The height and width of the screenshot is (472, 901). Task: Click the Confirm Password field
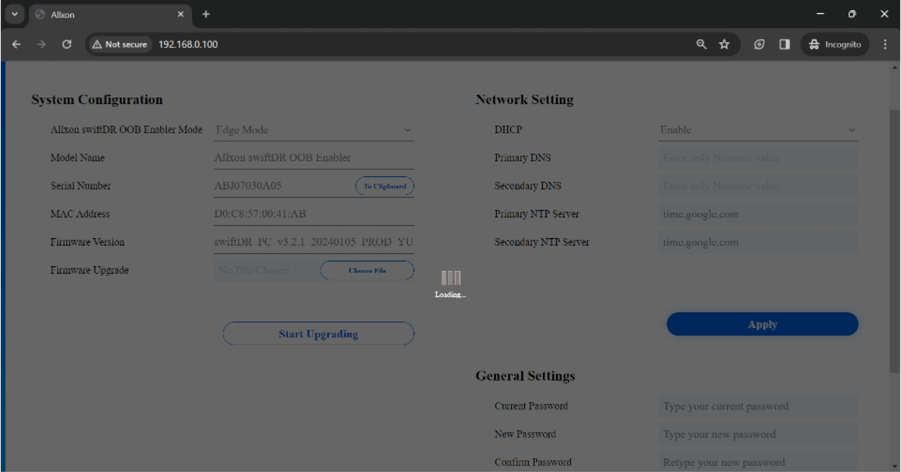pyautogui.click(x=758, y=462)
